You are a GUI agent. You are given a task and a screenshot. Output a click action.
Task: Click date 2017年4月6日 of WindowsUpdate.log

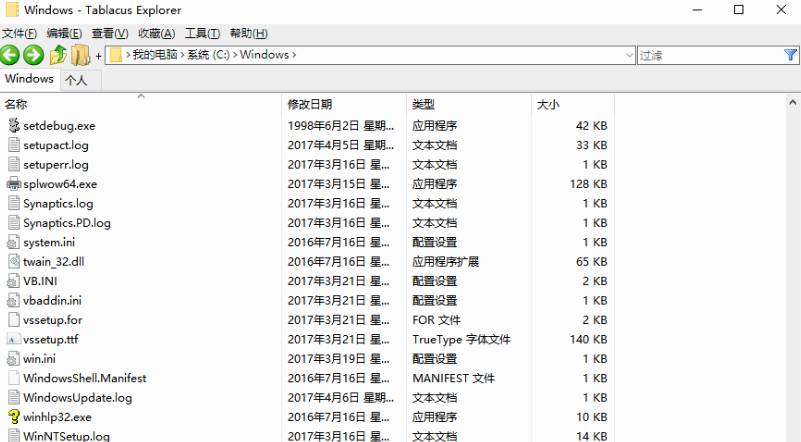coord(341,398)
